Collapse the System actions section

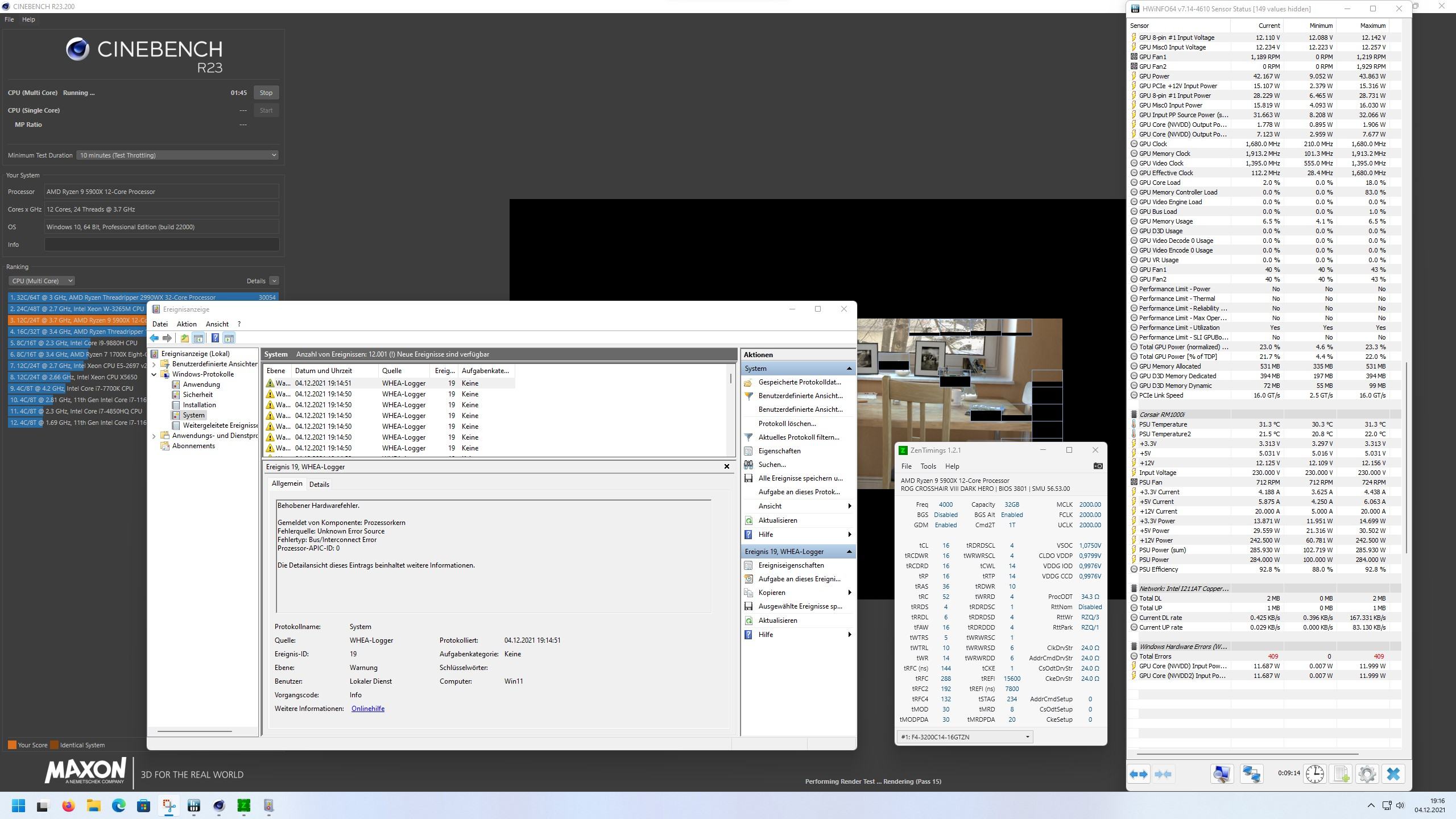pyautogui.click(x=849, y=369)
